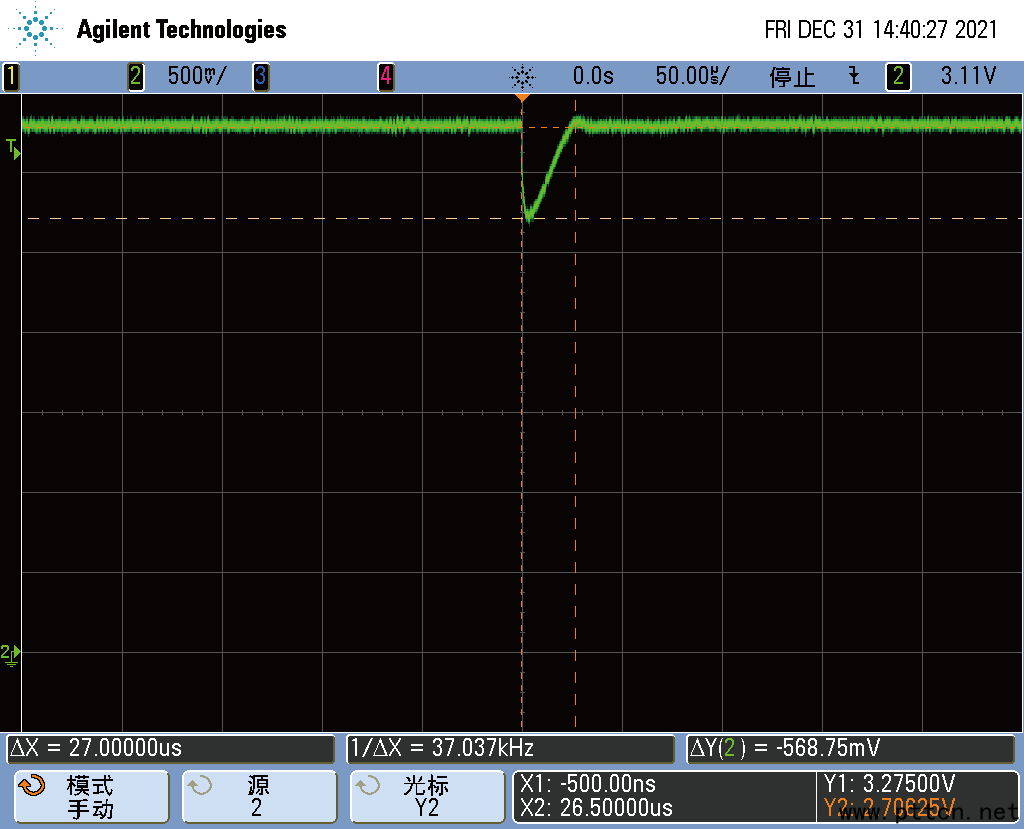Select the green channel 2 indicator
Image resolution: width=1024 pixels, height=829 pixels.
tap(136, 76)
